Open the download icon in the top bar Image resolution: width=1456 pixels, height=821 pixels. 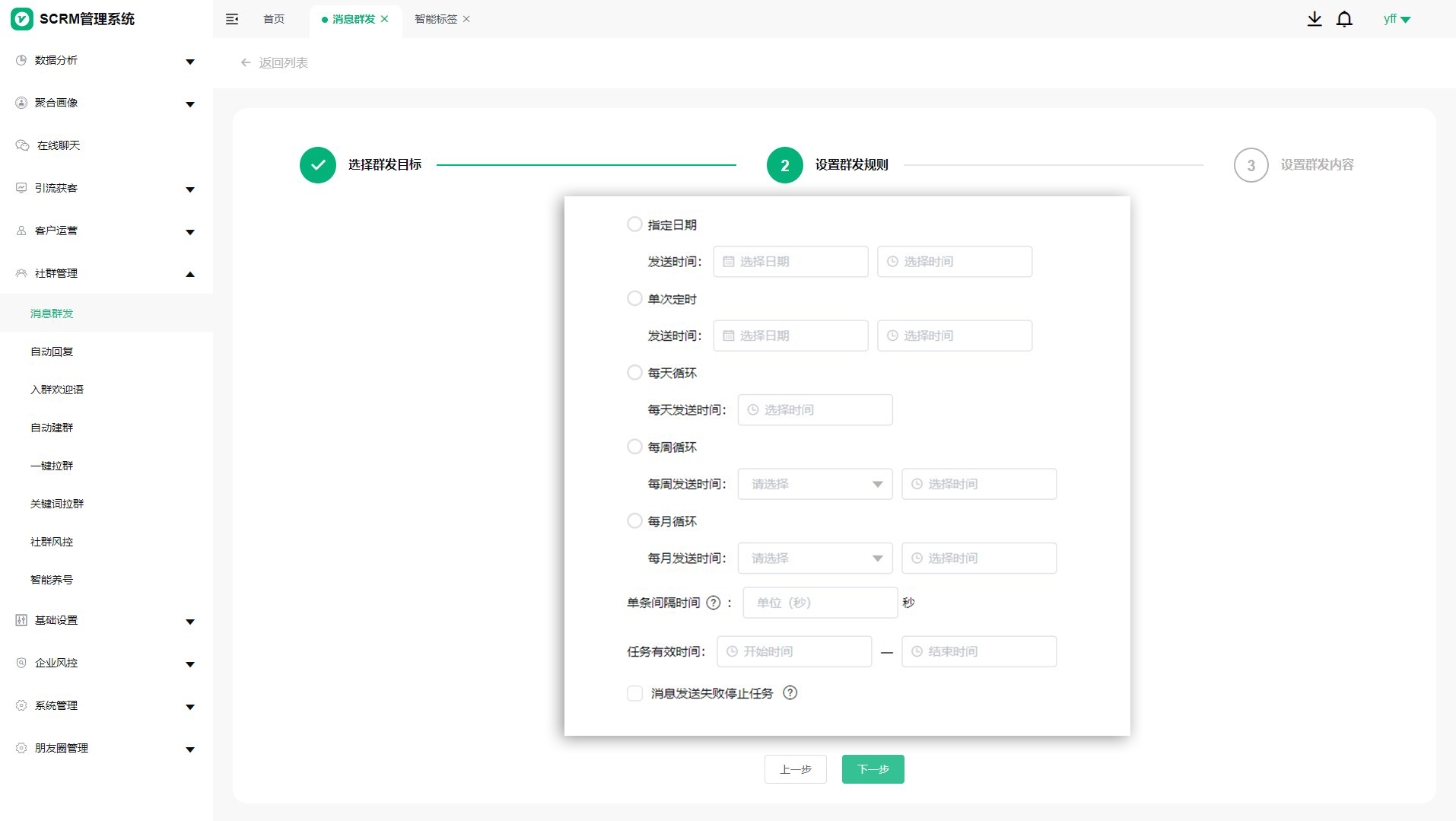click(1315, 19)
